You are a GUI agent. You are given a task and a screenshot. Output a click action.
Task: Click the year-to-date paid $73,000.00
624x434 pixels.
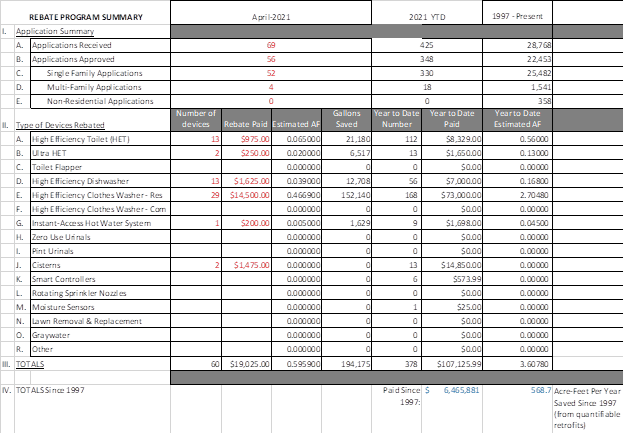pyautogui.click(x=461, y=195)
